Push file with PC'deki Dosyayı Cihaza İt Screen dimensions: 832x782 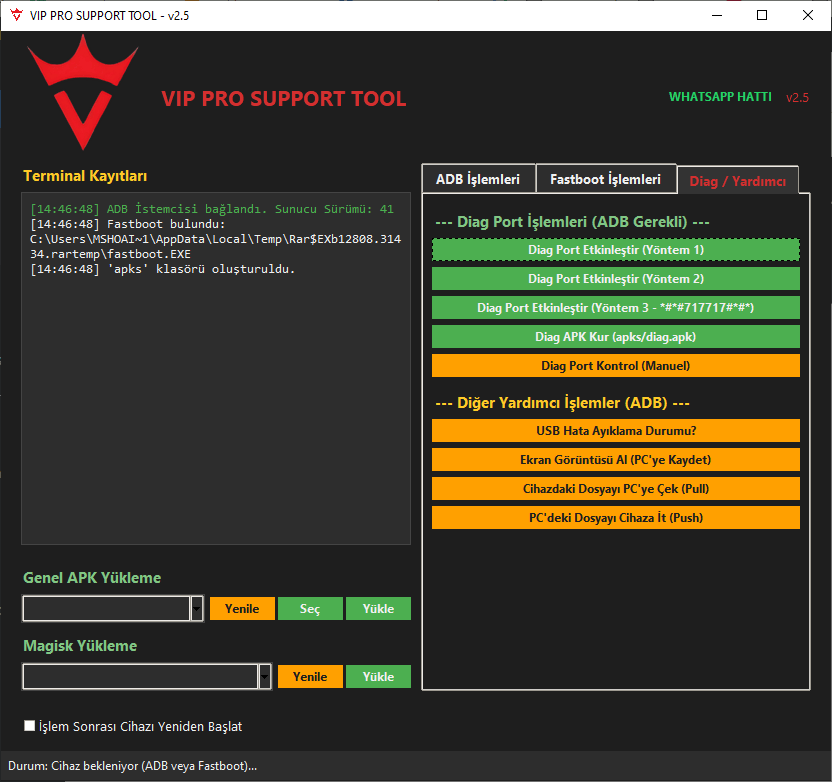[x=615, y=518]
